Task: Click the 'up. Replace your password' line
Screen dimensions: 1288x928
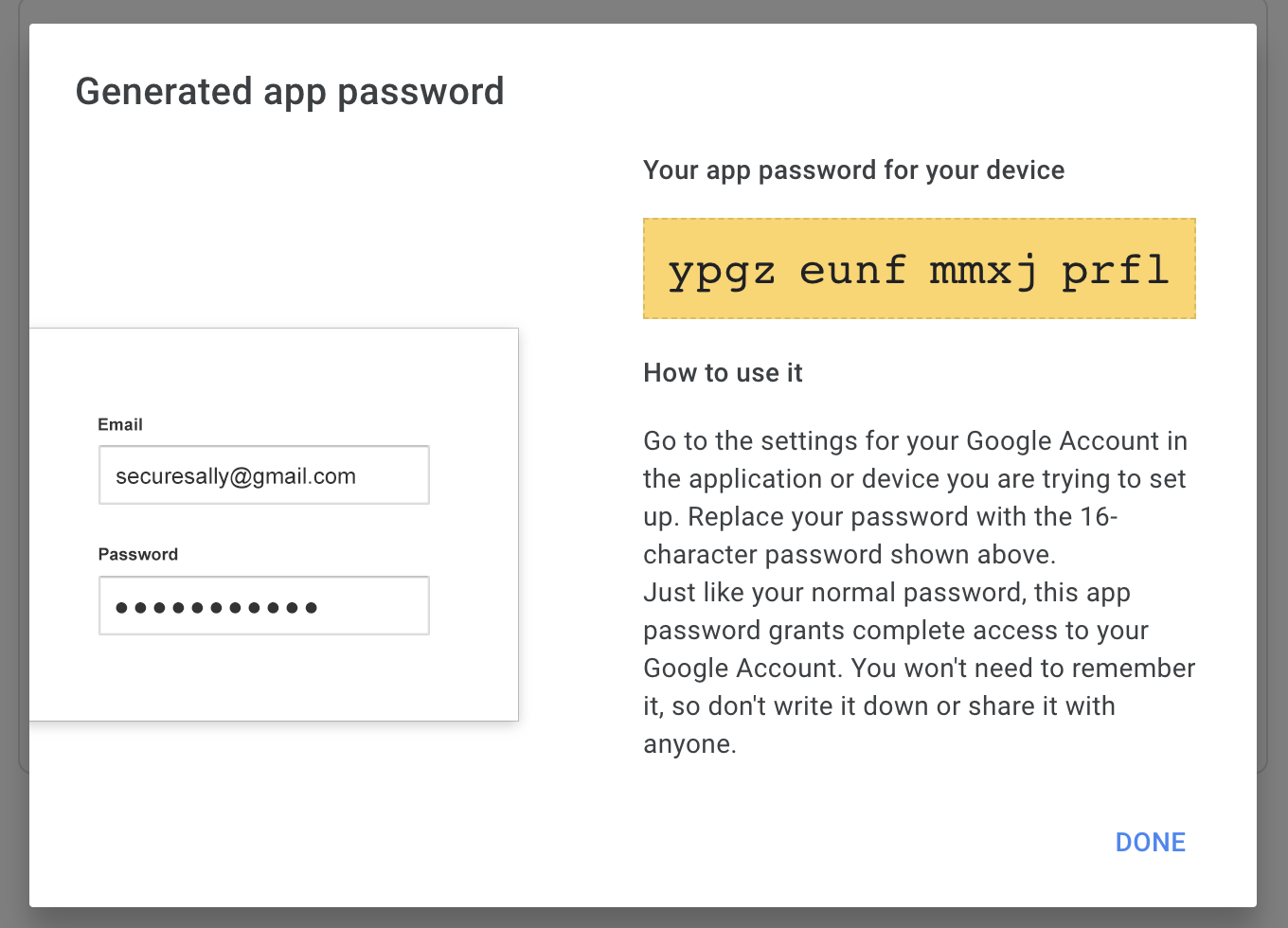Action: click(880, 517)
